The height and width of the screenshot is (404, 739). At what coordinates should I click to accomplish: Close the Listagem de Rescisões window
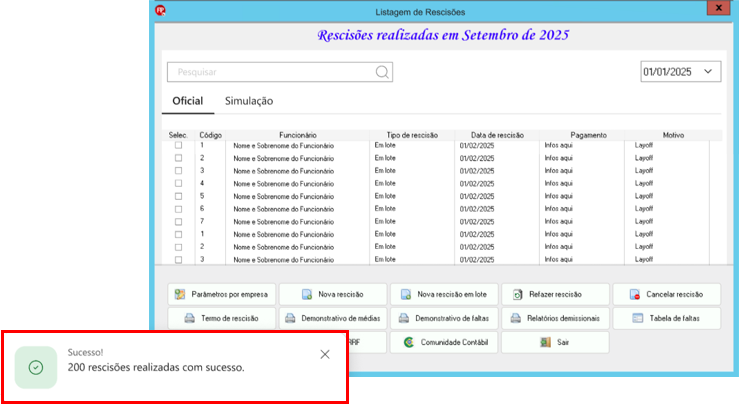(x=718, y=8)
